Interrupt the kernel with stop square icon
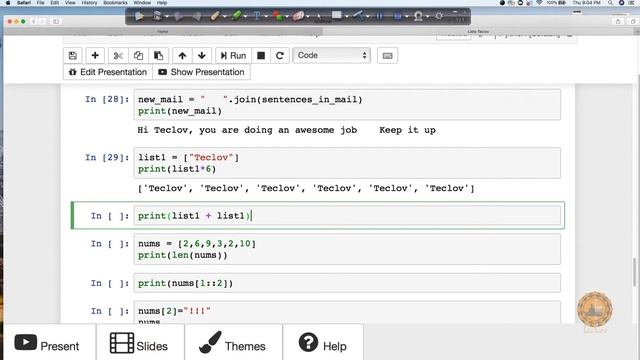The image size is (640, 360). 261,56
